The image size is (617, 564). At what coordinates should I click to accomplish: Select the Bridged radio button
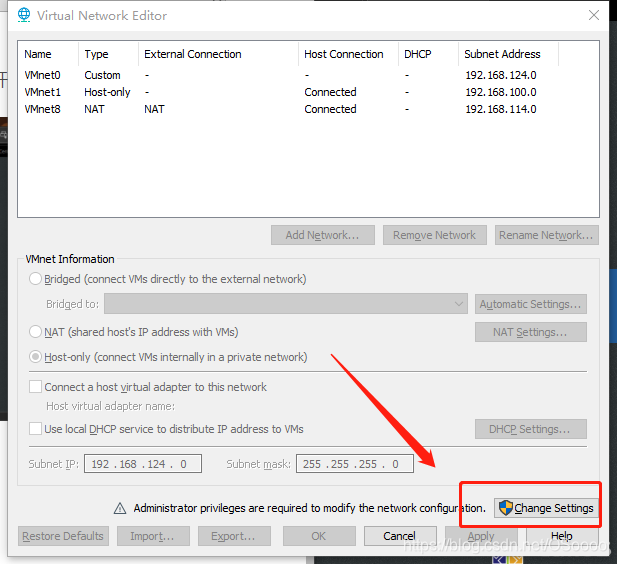tap(35, 279)
